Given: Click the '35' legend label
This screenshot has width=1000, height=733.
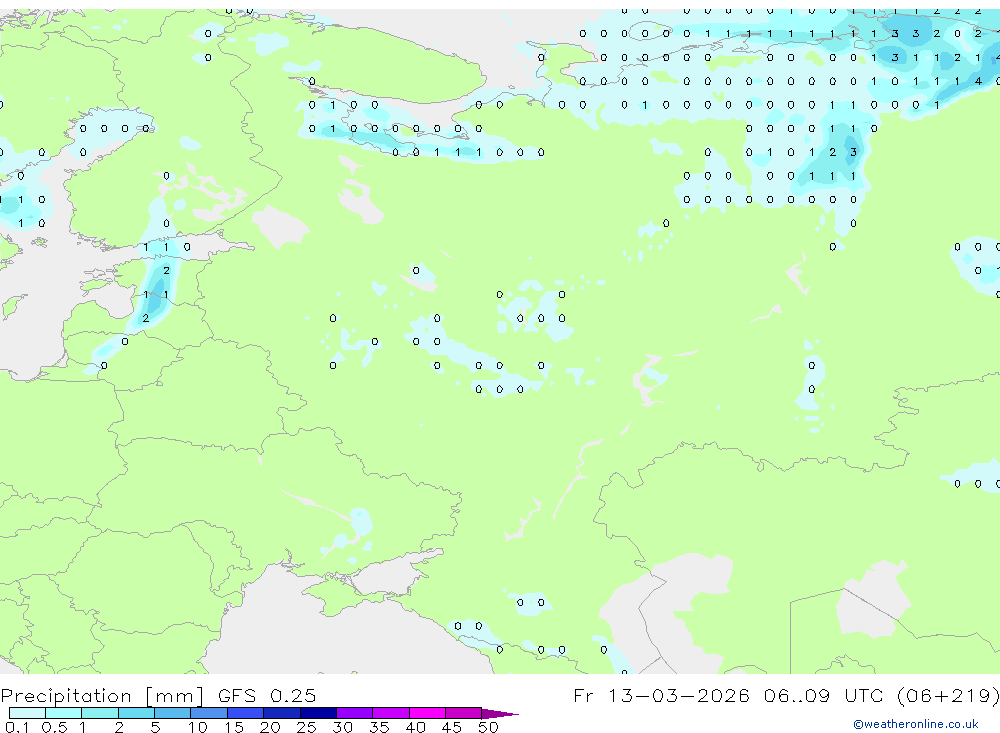Looking at the screenshot, I should [379, 727].
